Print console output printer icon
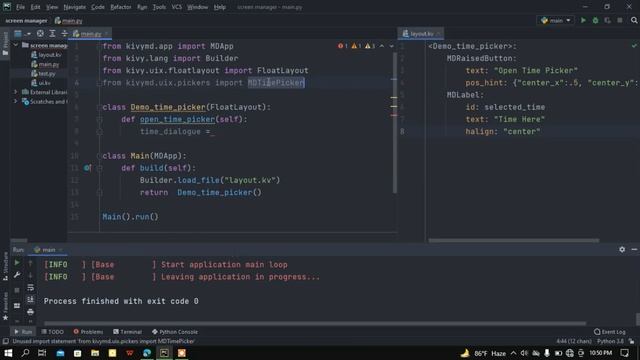The image size is (640, 360). (x=30, y=312)
